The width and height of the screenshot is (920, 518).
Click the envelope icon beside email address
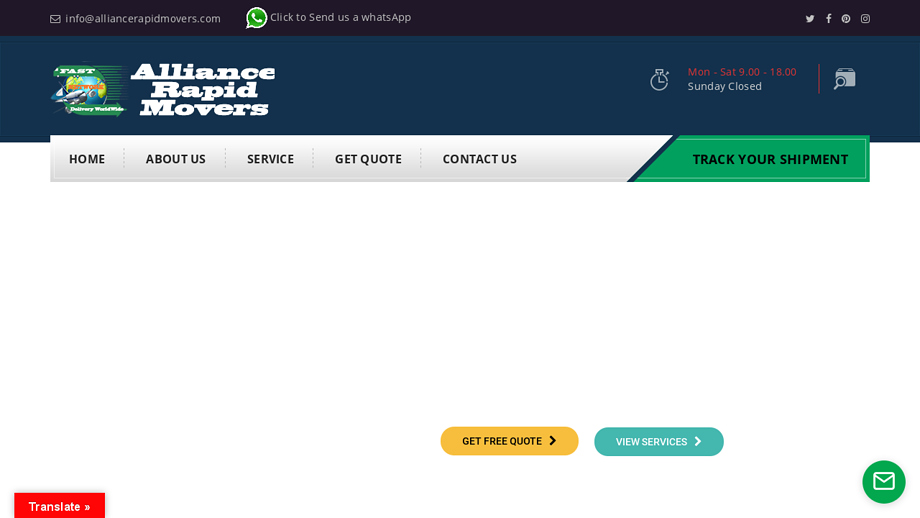[55, 19]
